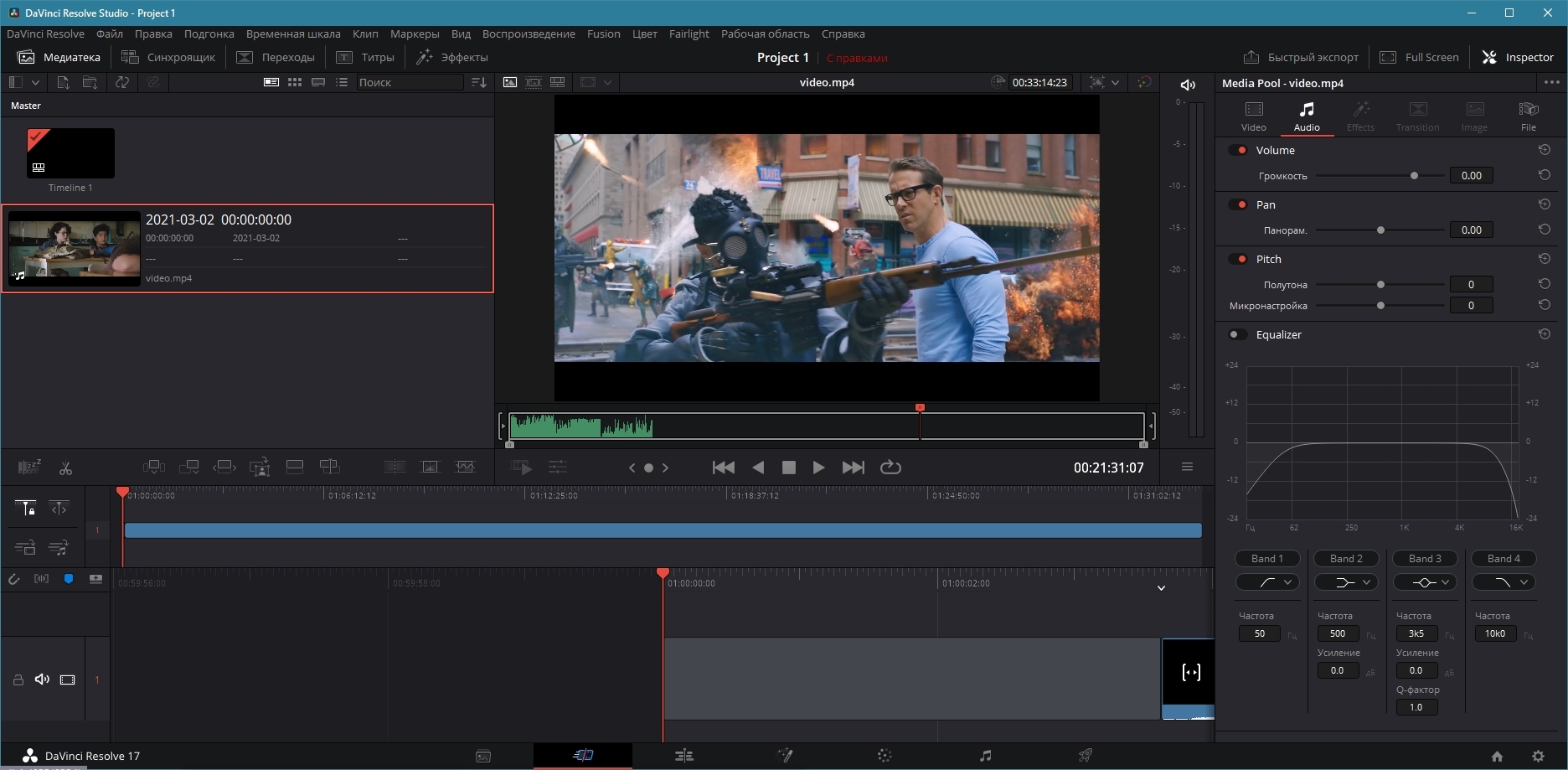
Task: Select the video.mp4 clip thumbnail
Action: tap(75, 249)
